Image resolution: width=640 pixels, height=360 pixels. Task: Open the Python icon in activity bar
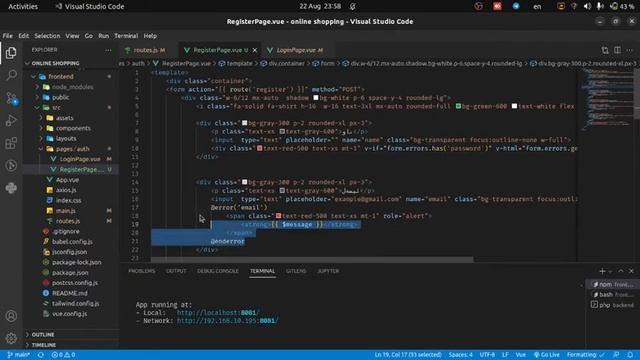[11, 188]
